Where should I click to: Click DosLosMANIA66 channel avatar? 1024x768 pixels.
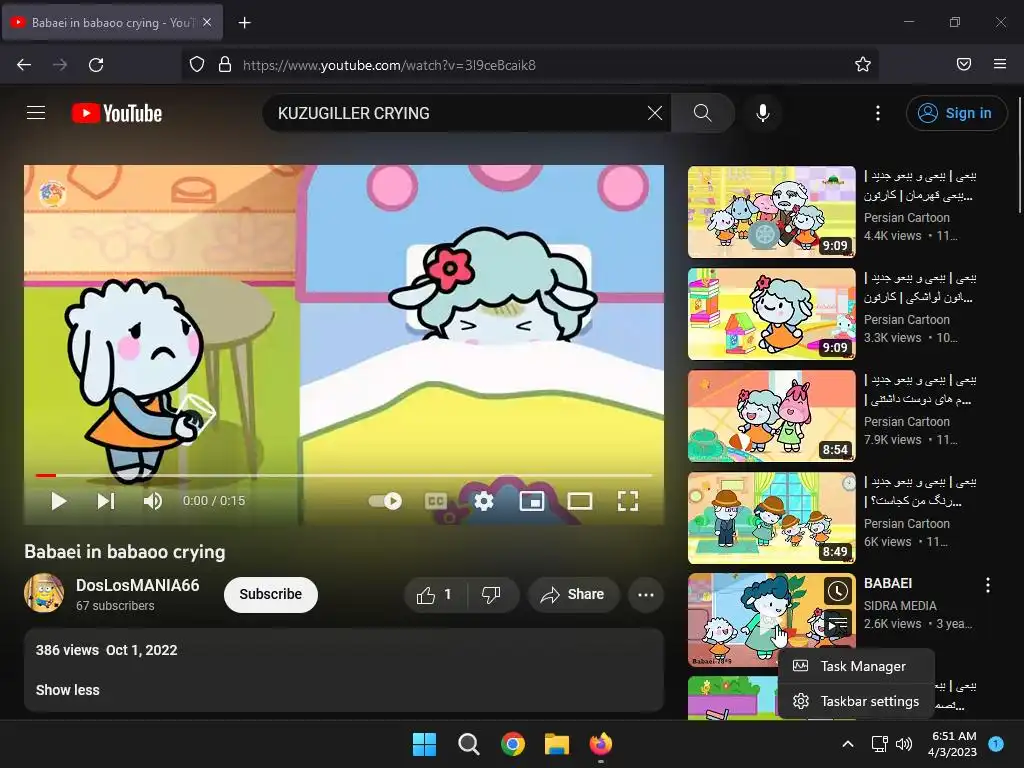44,593
